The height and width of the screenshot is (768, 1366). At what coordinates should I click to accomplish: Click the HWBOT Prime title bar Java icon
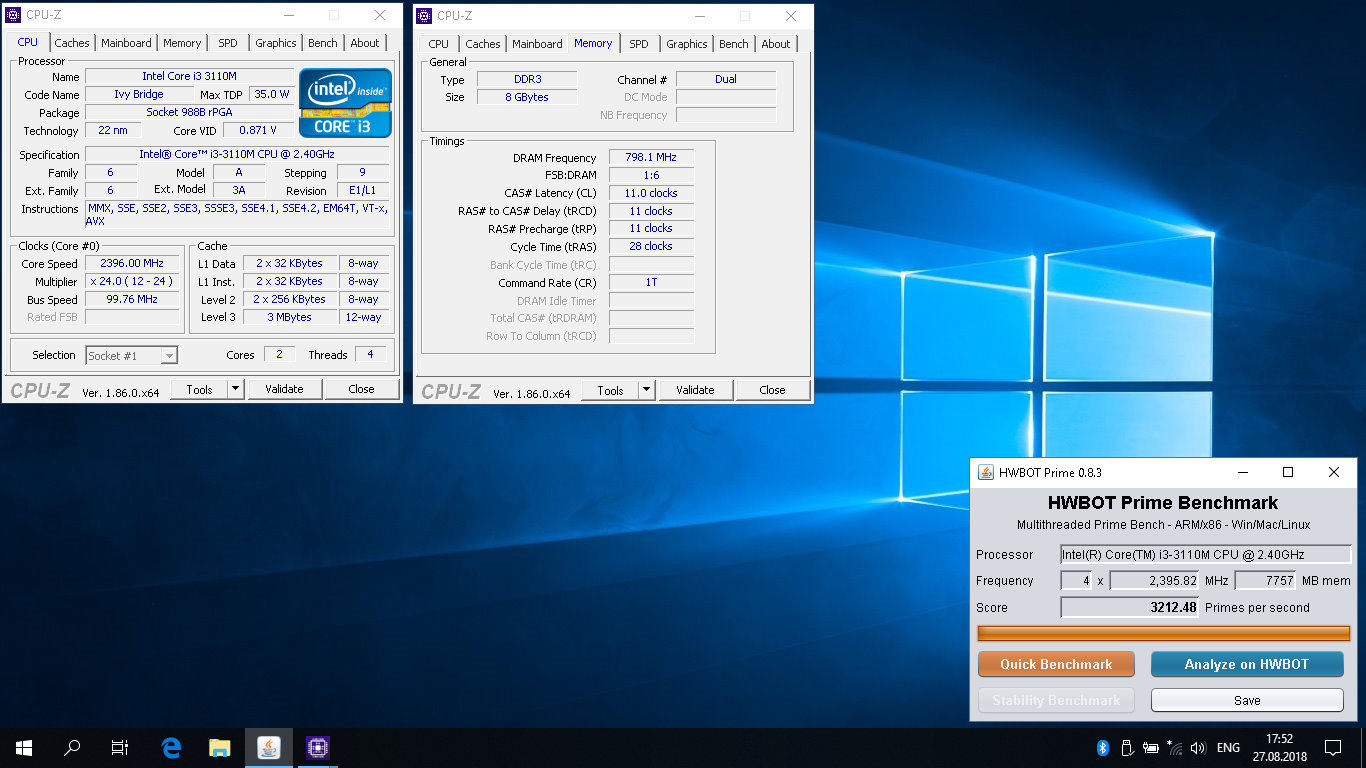click(986, 472)
